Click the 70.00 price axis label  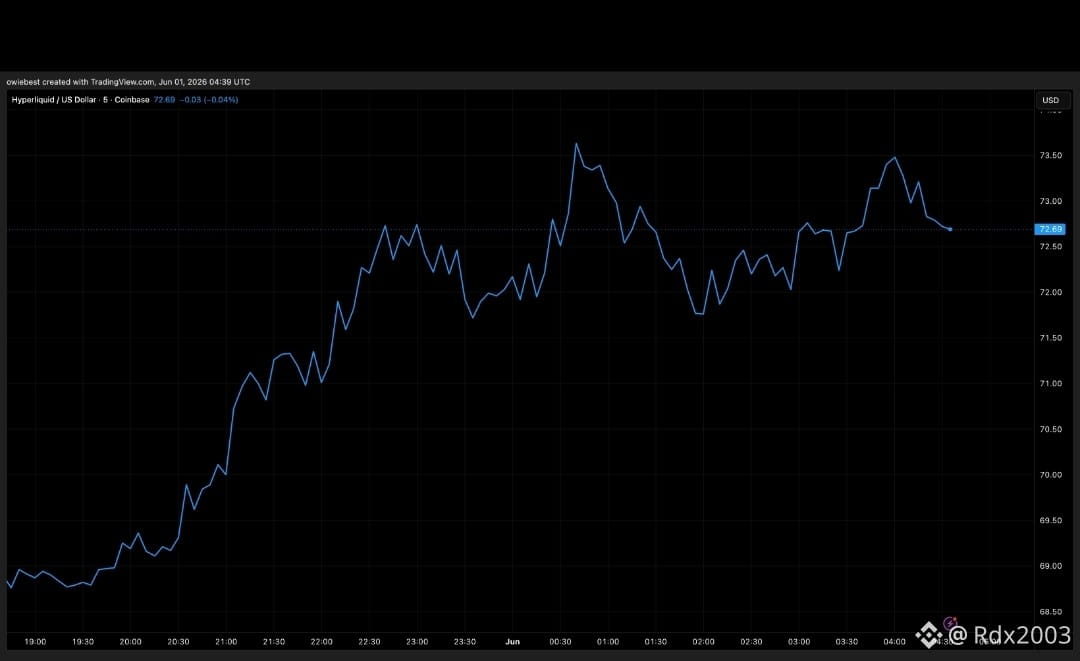[1050, 475]
